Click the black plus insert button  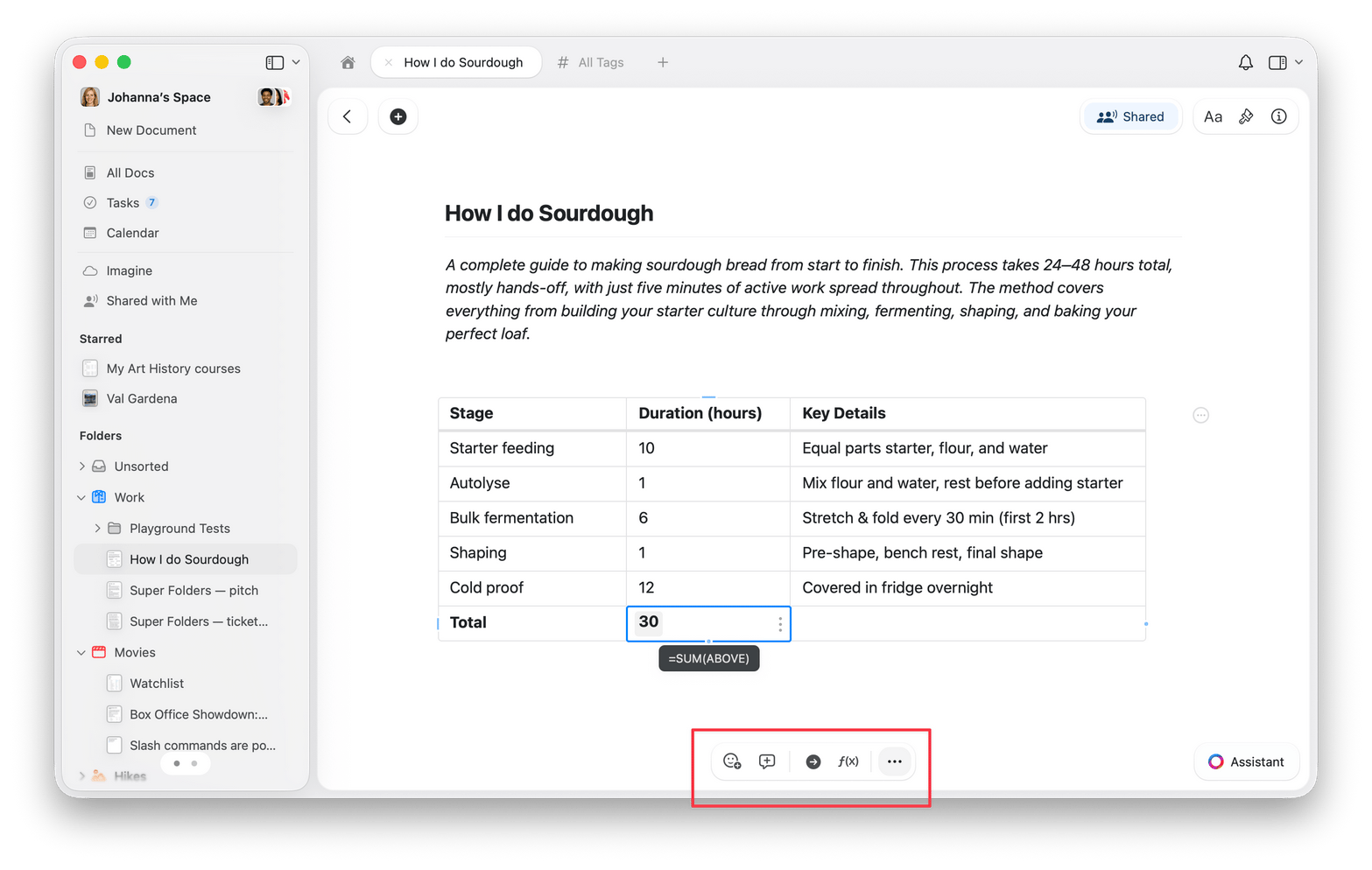point(398,116)
